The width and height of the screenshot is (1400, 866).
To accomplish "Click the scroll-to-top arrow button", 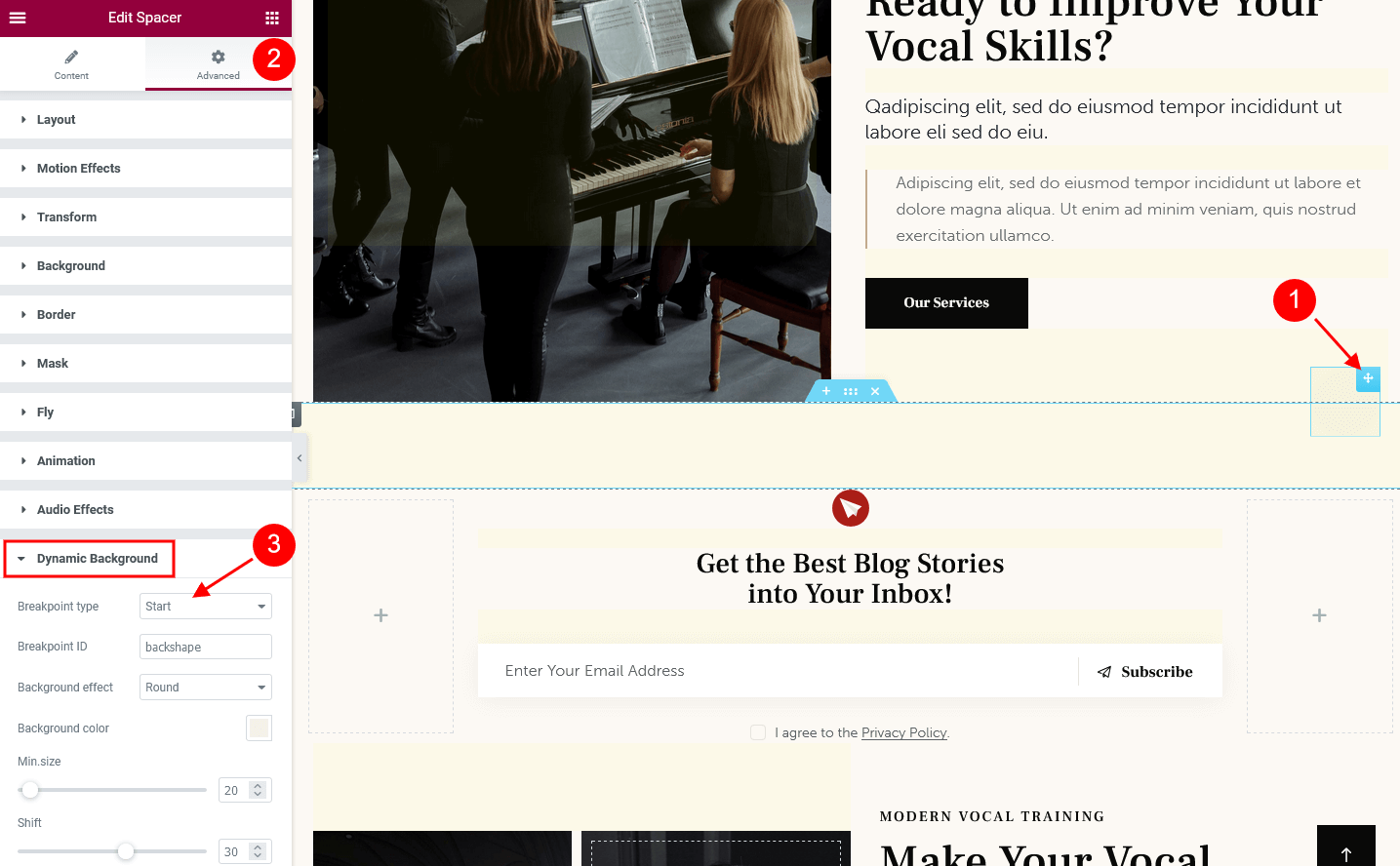I will coord(1345,846).
